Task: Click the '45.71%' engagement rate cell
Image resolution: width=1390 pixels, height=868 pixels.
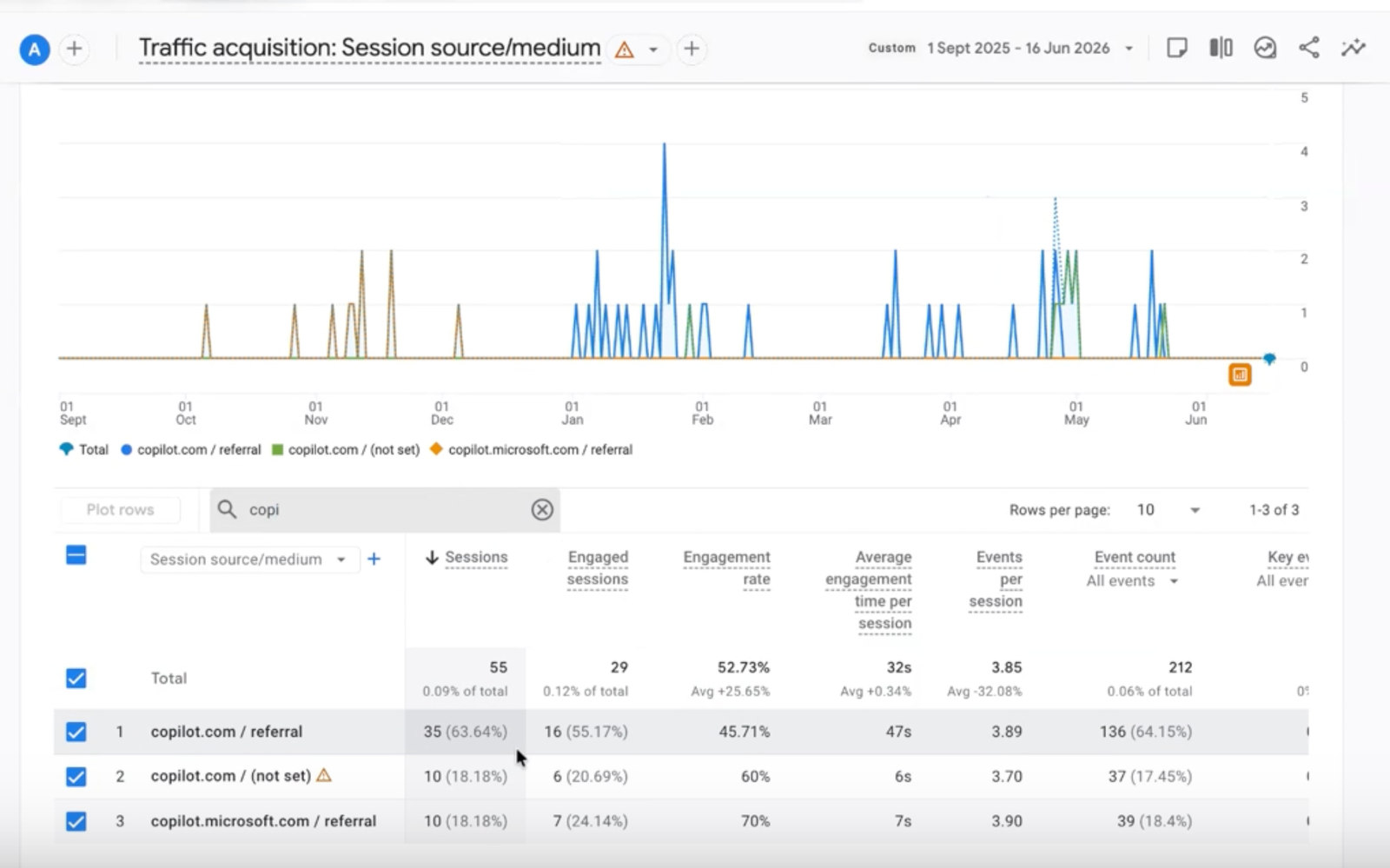Action: [x=745, y=732]
